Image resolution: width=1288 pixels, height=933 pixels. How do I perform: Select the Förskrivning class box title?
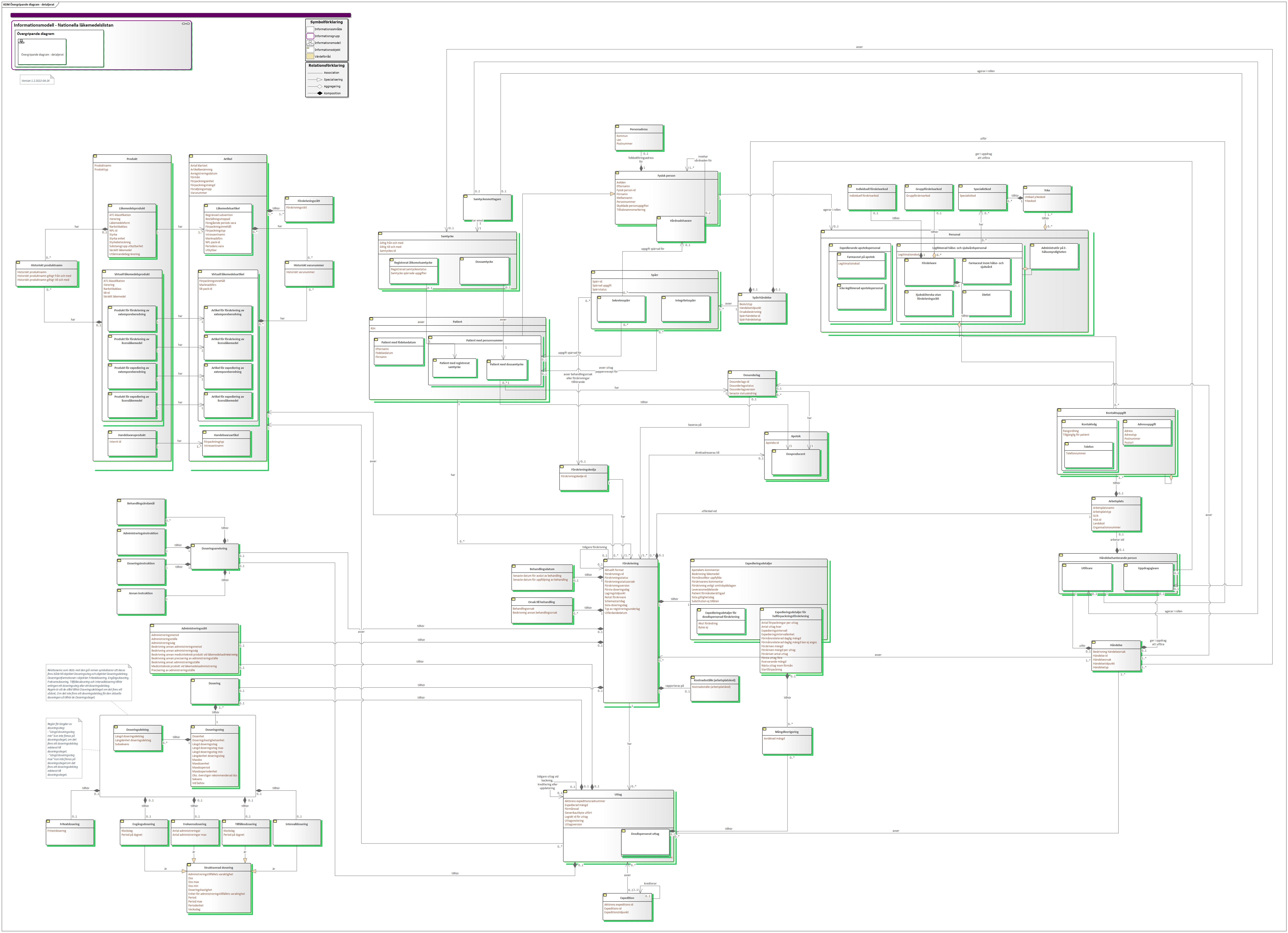click(630, 563)
